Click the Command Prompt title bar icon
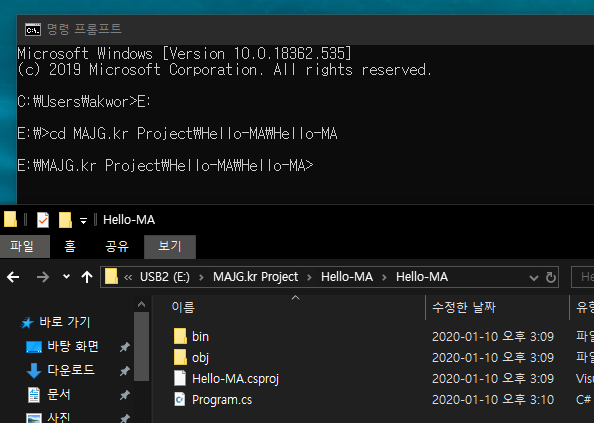Image resolution: width=594 pixels, height=423 pixels. coord(33,29)
